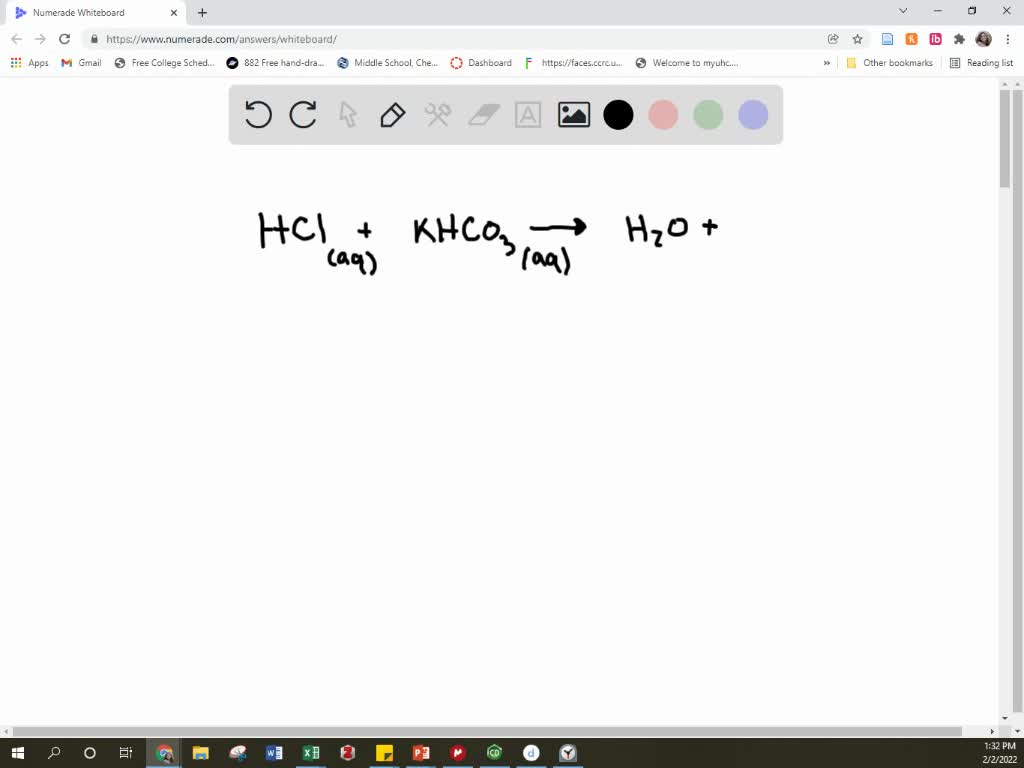1024x768 pixels.
Task: Pick the green color swatch
Action: tap(708, 114)
